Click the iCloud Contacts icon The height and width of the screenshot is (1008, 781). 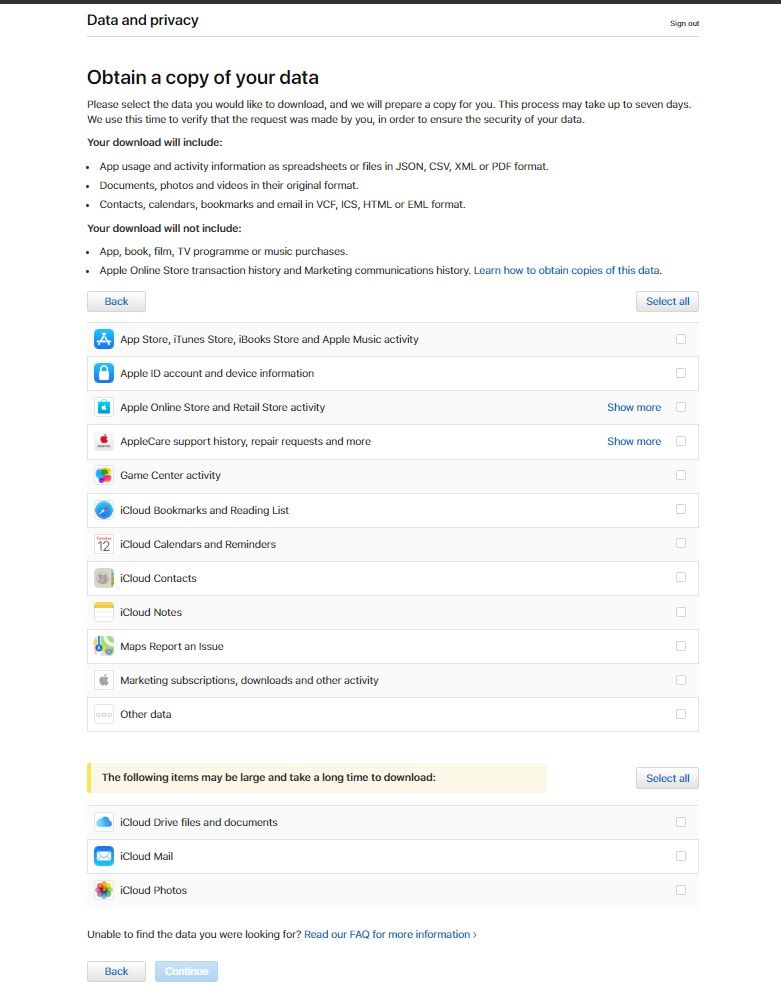tap(104, 578)
